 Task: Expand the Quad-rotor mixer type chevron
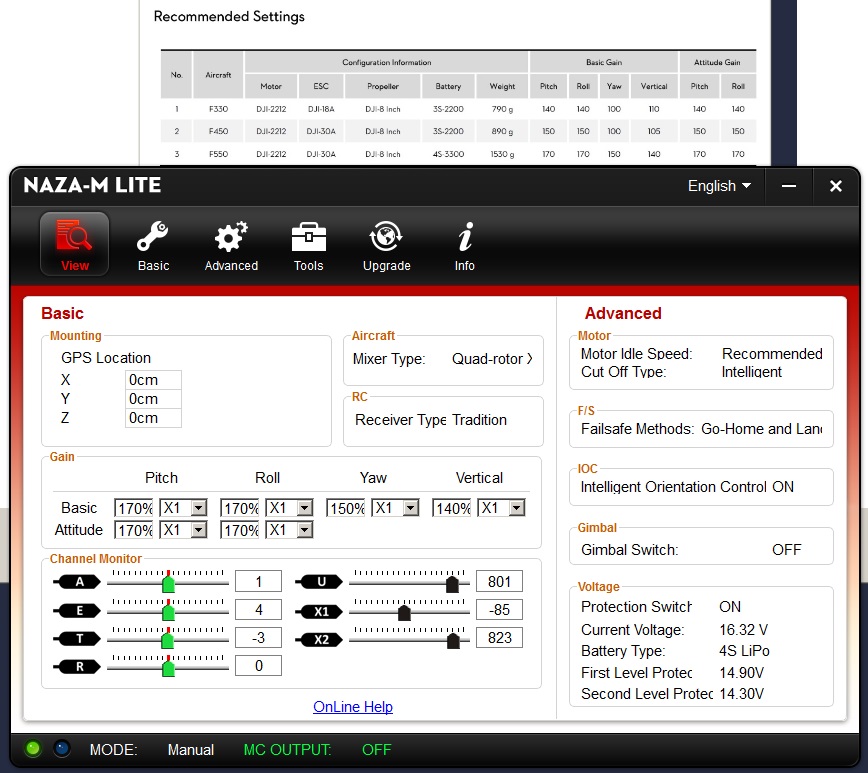[x=530, y=359]
